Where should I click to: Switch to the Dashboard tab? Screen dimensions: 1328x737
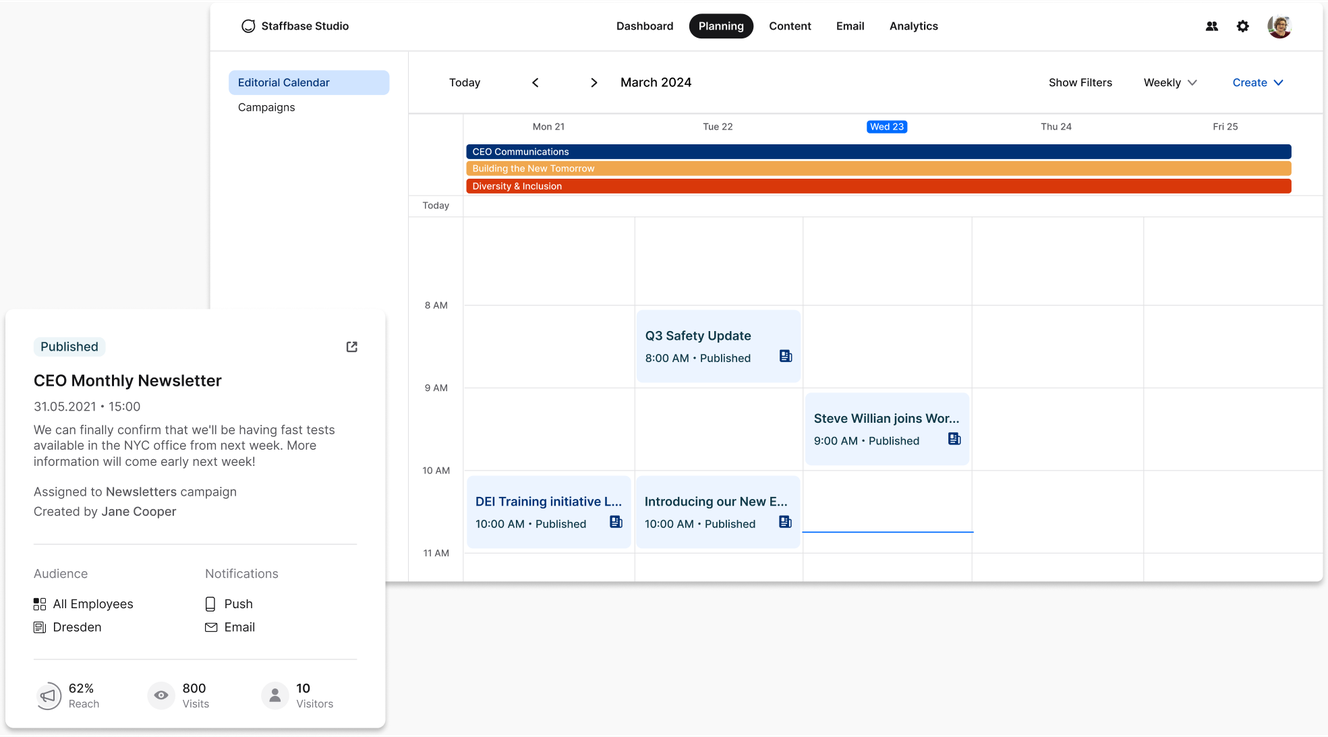click(644, 26)
